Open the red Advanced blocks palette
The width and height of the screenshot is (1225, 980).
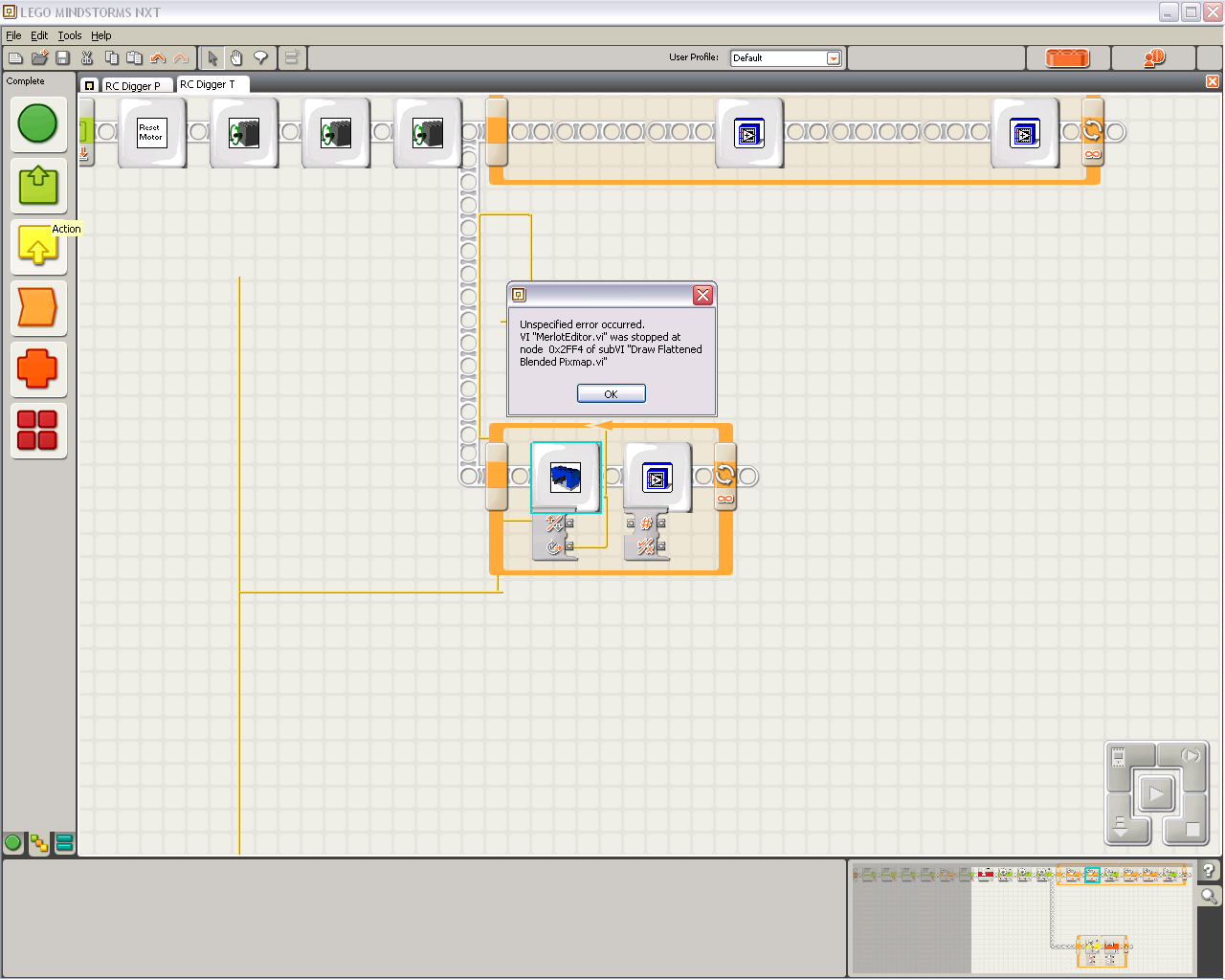click(38, 431)
